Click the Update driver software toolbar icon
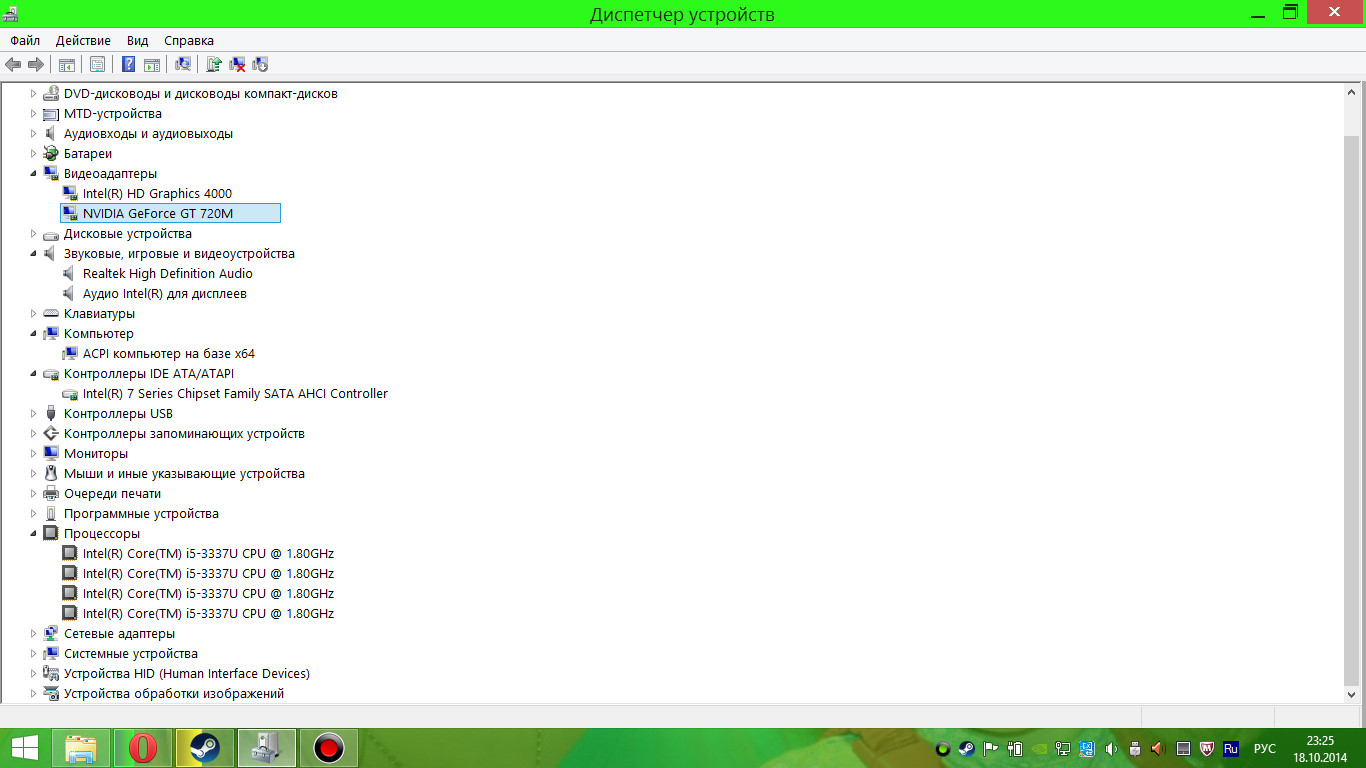 [213, 65]
